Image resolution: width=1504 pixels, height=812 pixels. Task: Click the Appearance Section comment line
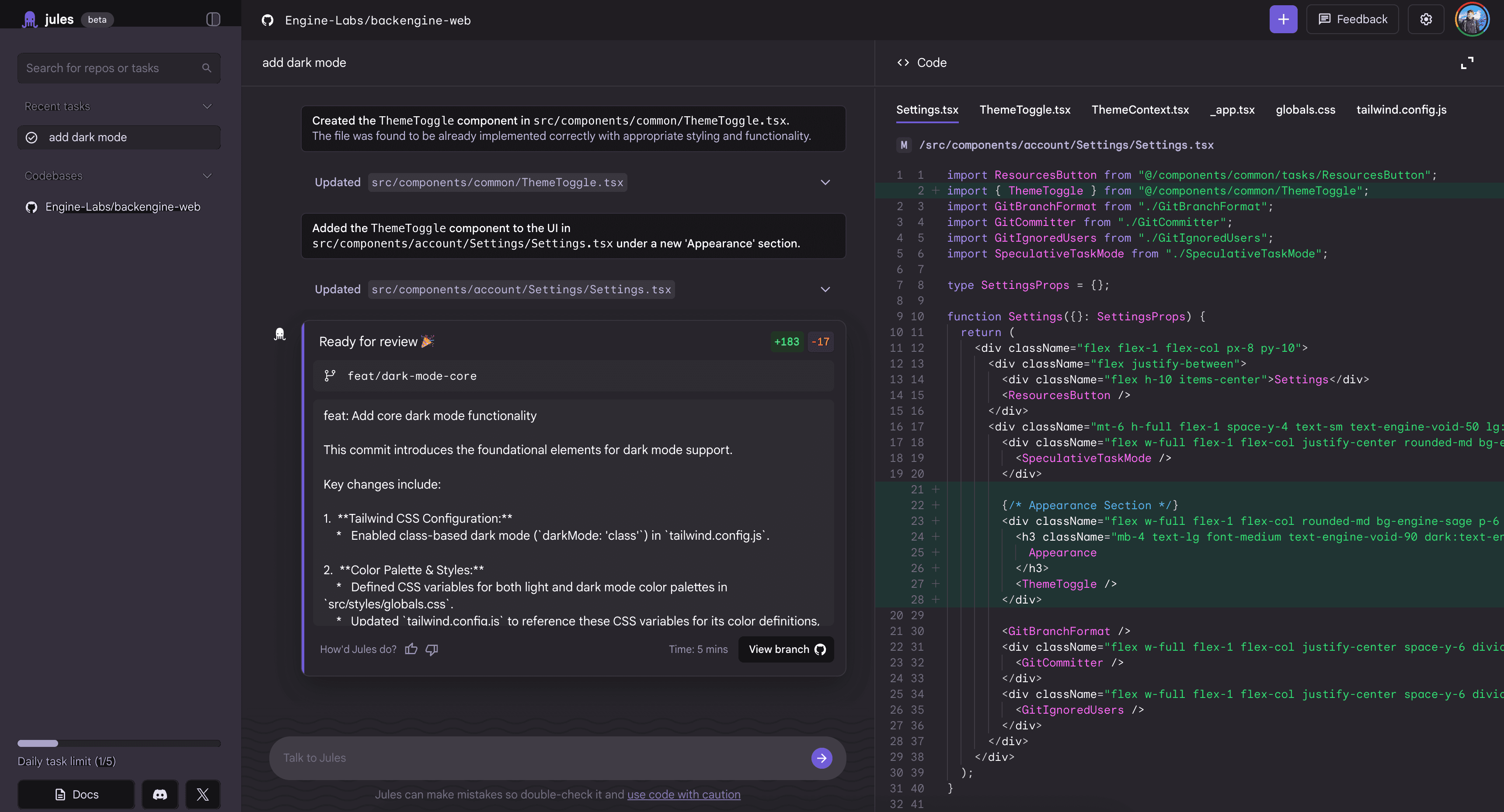[1090, 506]
